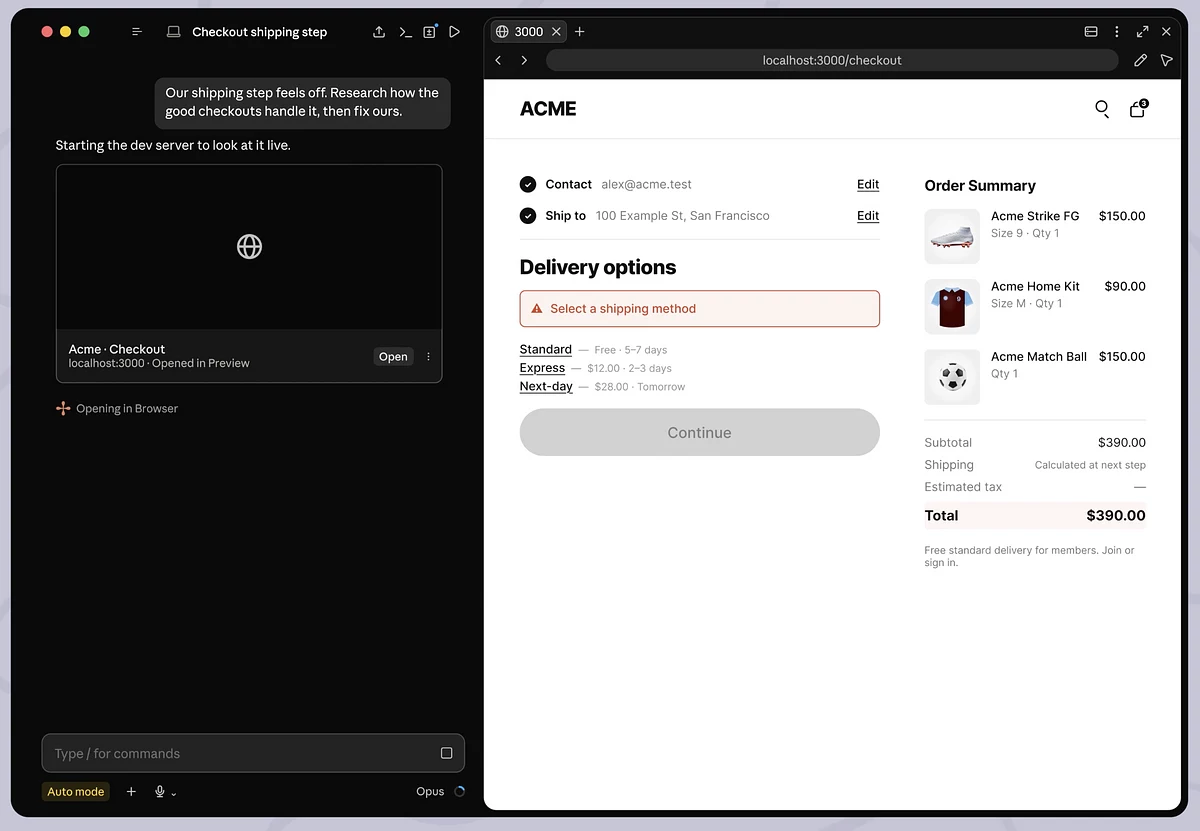
Task: Click the download box icon with blue dot
Action: point(430,31)
